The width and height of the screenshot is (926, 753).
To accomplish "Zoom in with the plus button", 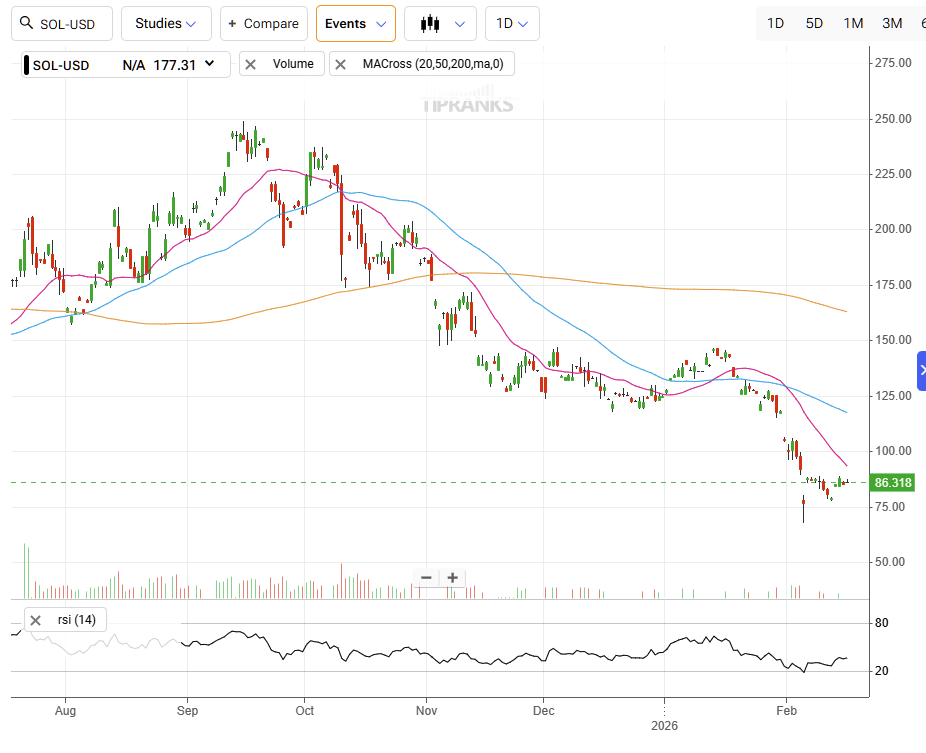I will (x=453, y=577).
